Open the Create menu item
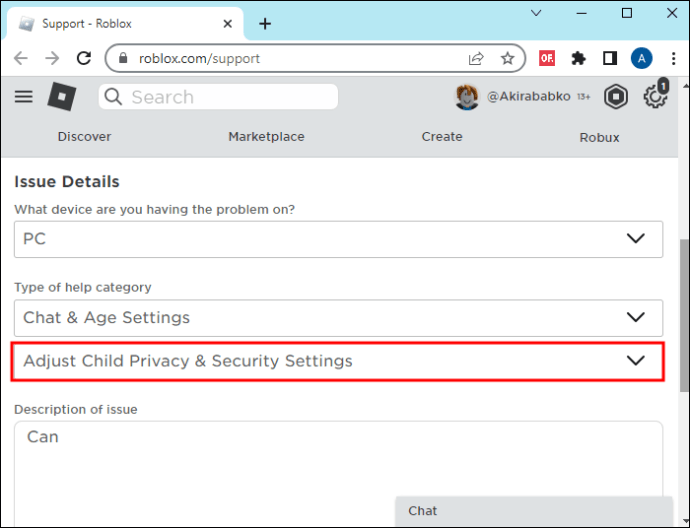This screenshot has height=528, width=690. tap(442, 137)
